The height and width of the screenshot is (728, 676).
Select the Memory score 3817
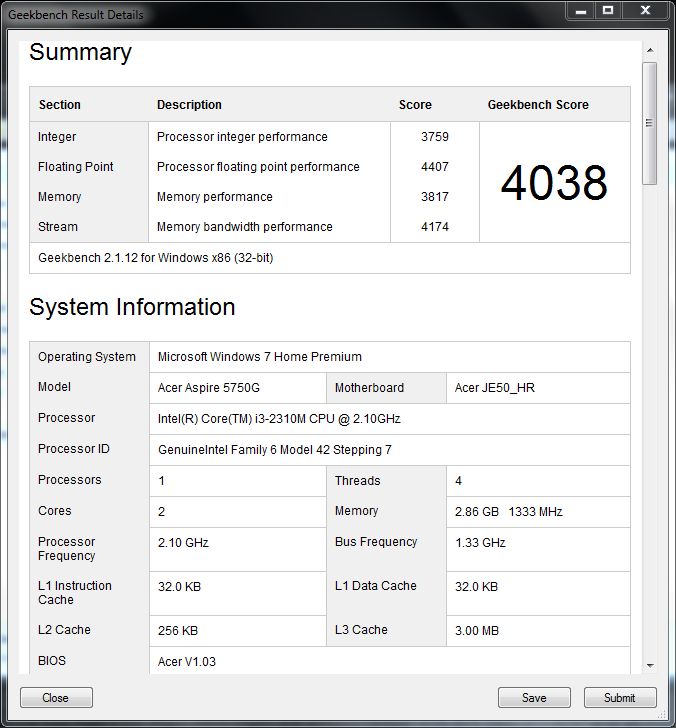point(435,196)
